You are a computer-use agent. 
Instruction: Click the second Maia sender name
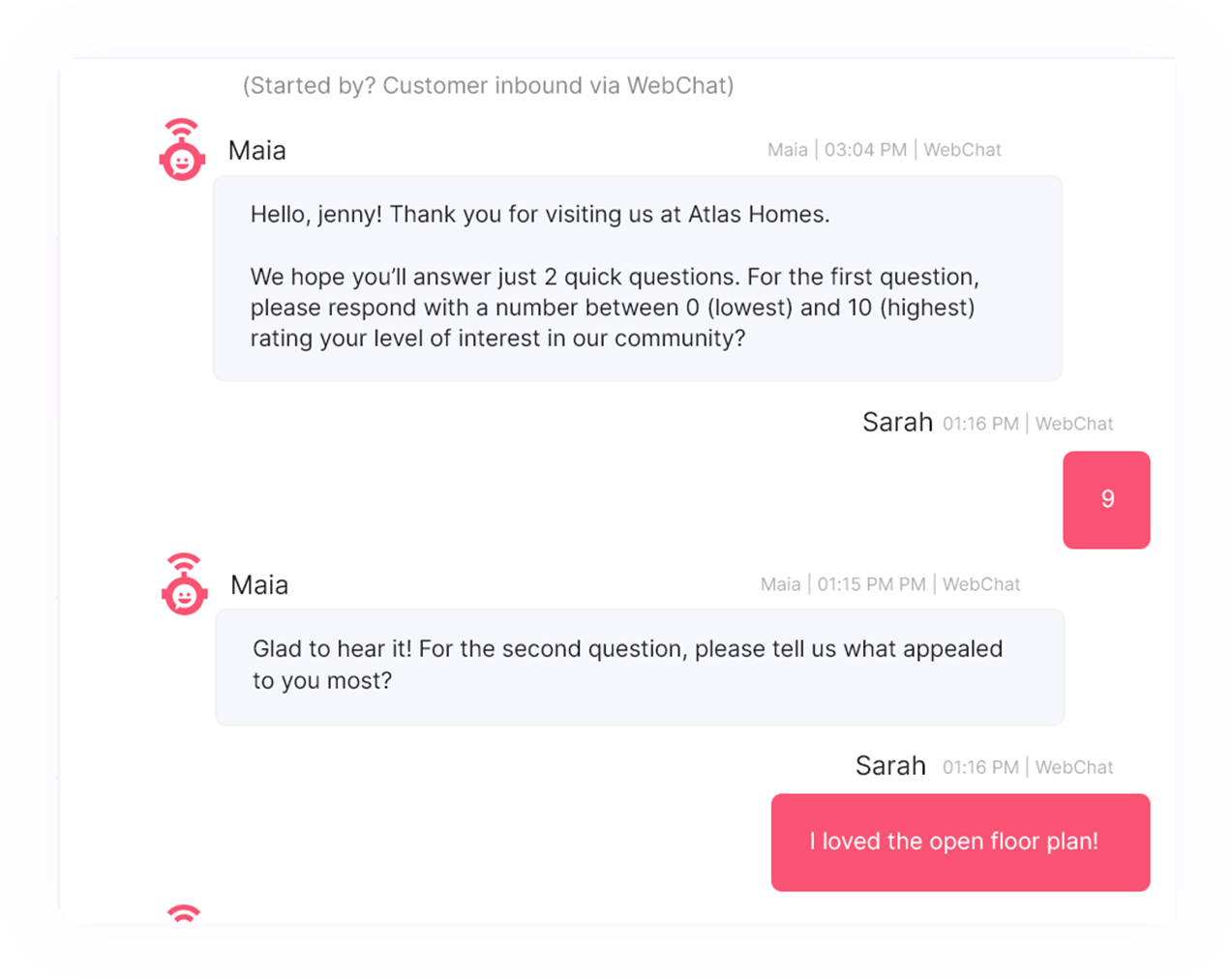click(x=259, y=585)
